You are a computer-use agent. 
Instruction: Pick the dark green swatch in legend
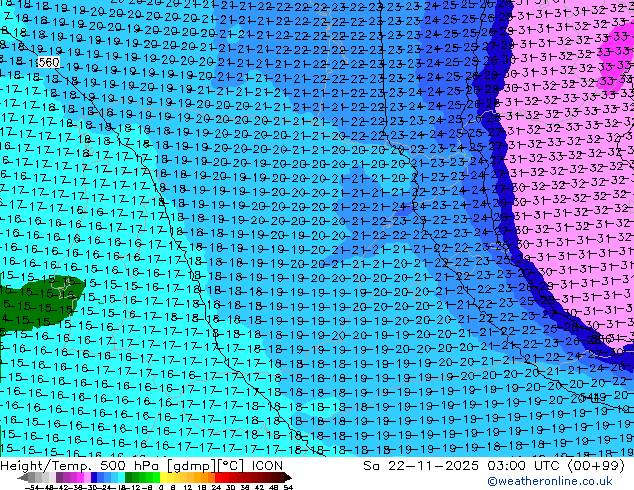[128, 477]
